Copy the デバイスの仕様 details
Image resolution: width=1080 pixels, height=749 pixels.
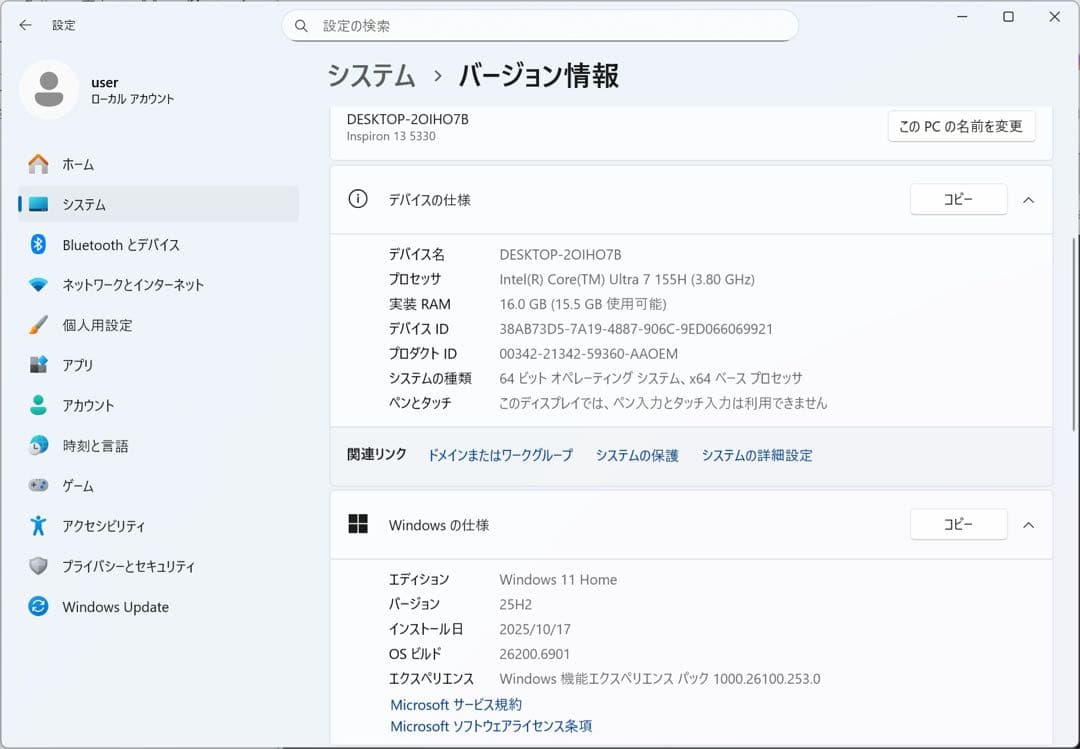click(958, 199)
